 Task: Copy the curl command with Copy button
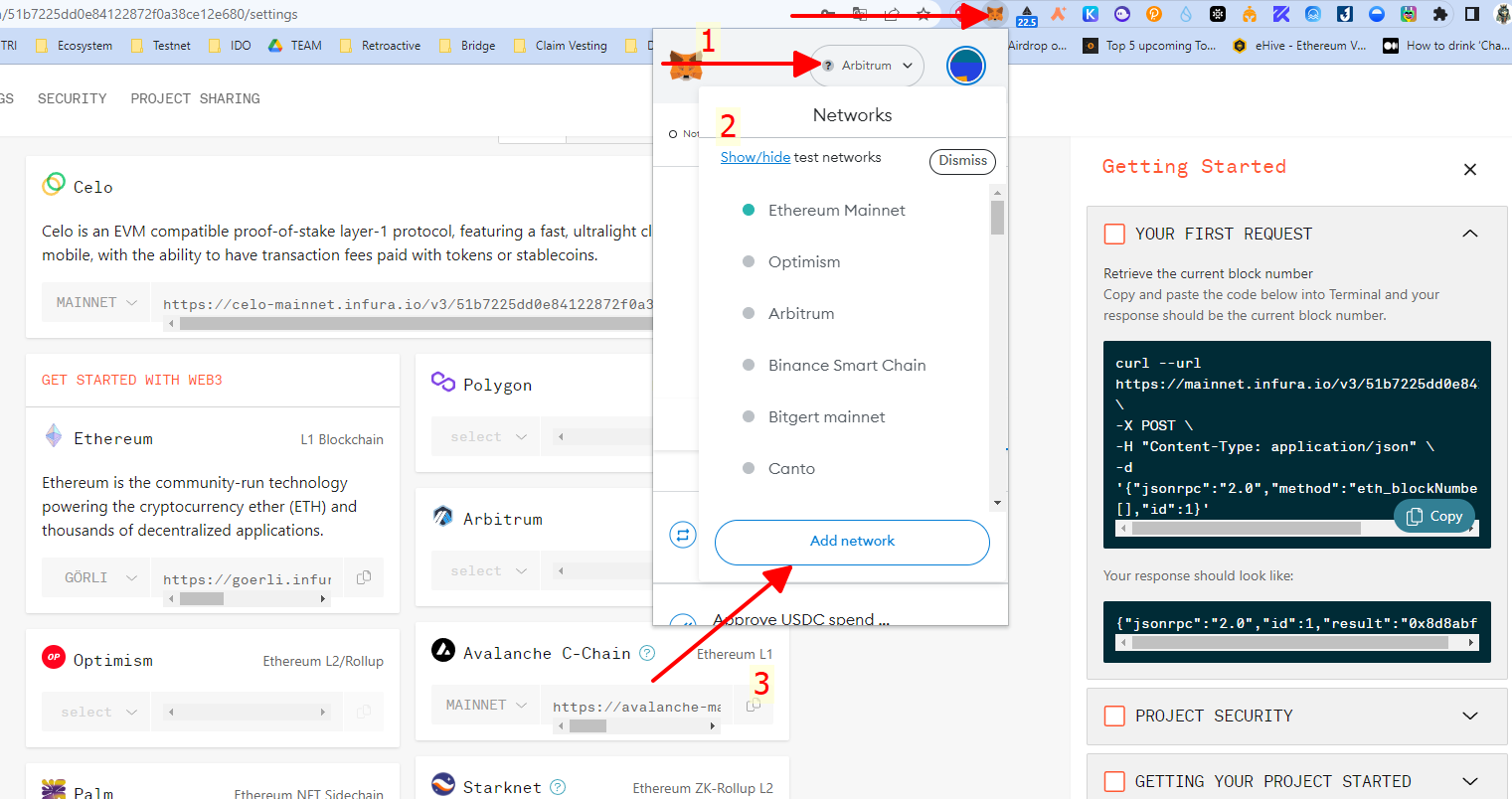pos(1434,516)
